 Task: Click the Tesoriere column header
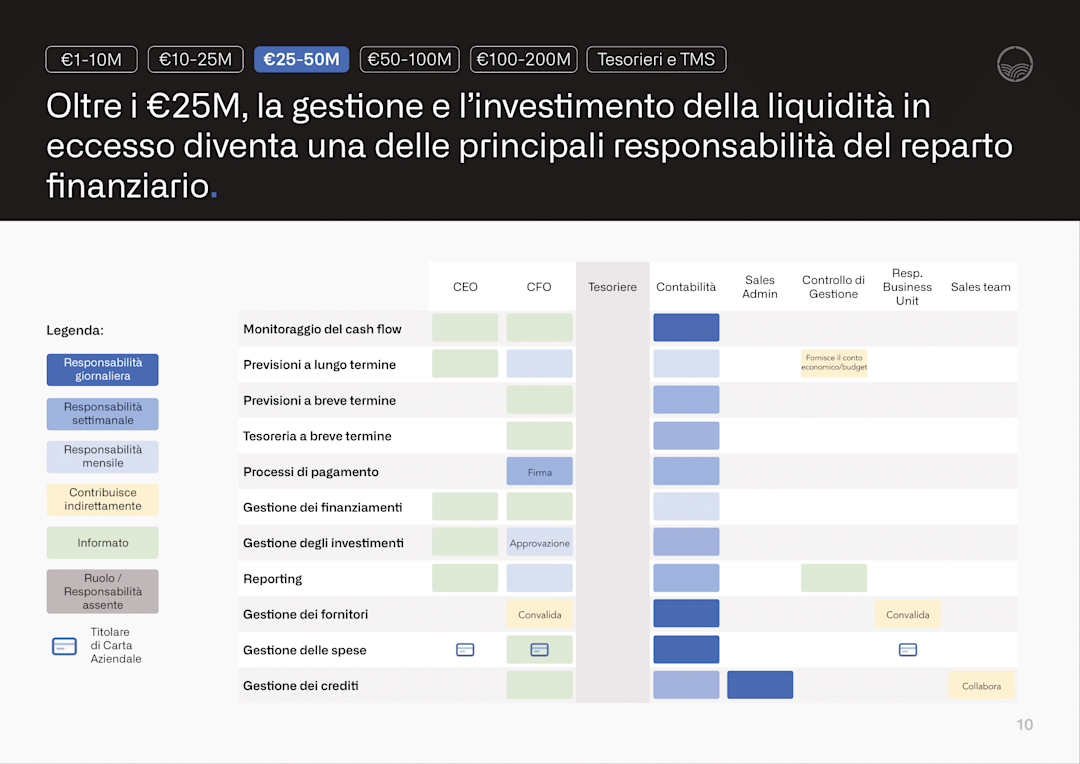(x=612, y=287)
